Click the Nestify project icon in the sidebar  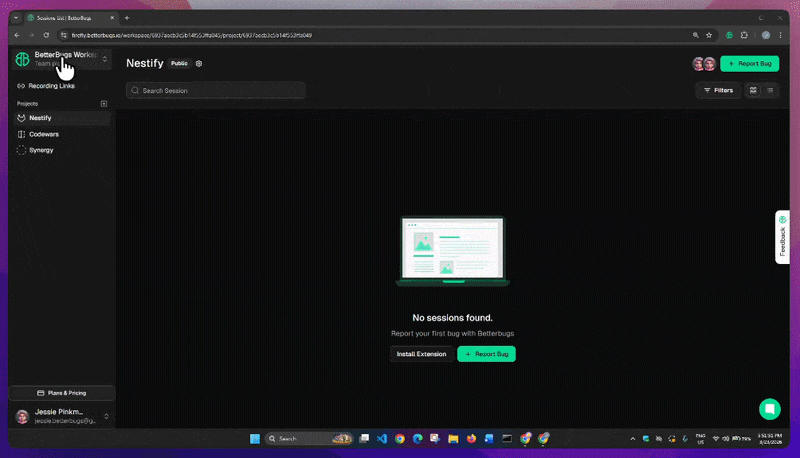click(21, 118)
